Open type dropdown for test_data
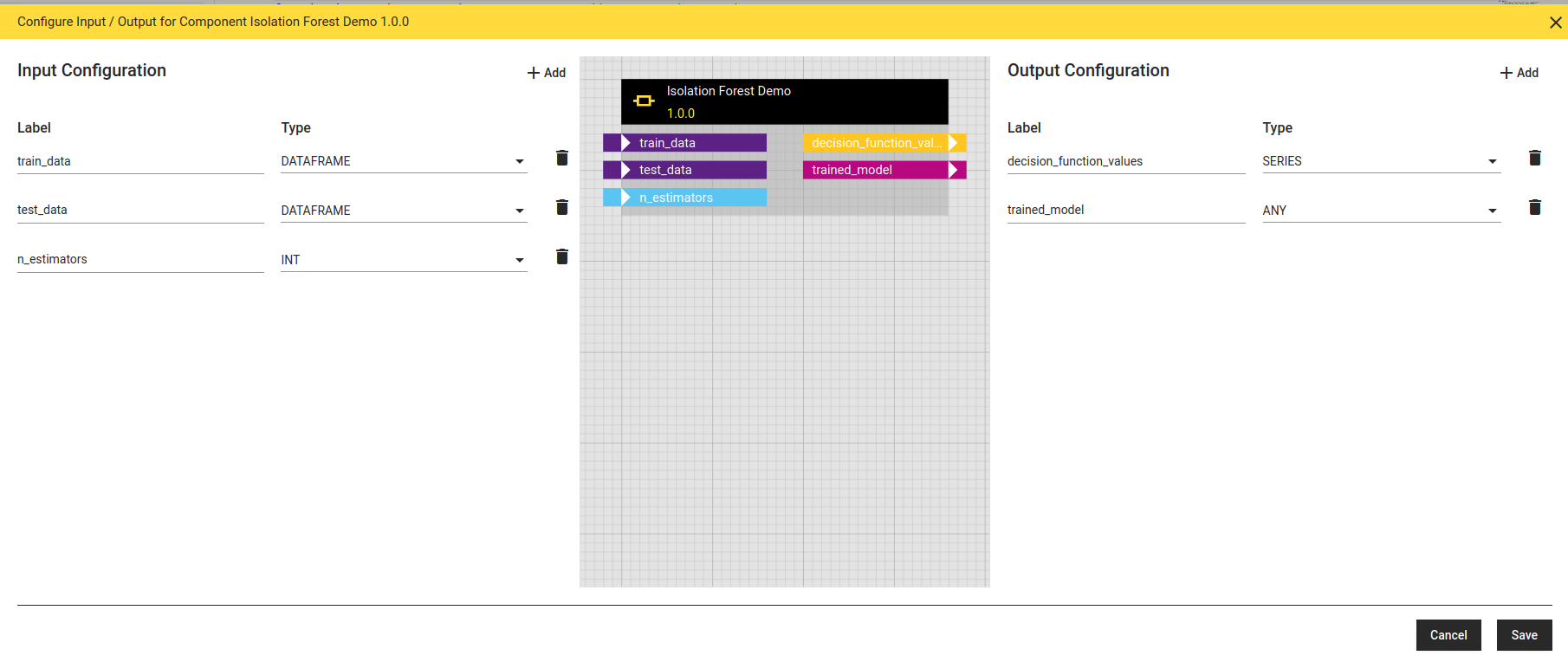Screen dimensions: 1568x662 (404, 211)
